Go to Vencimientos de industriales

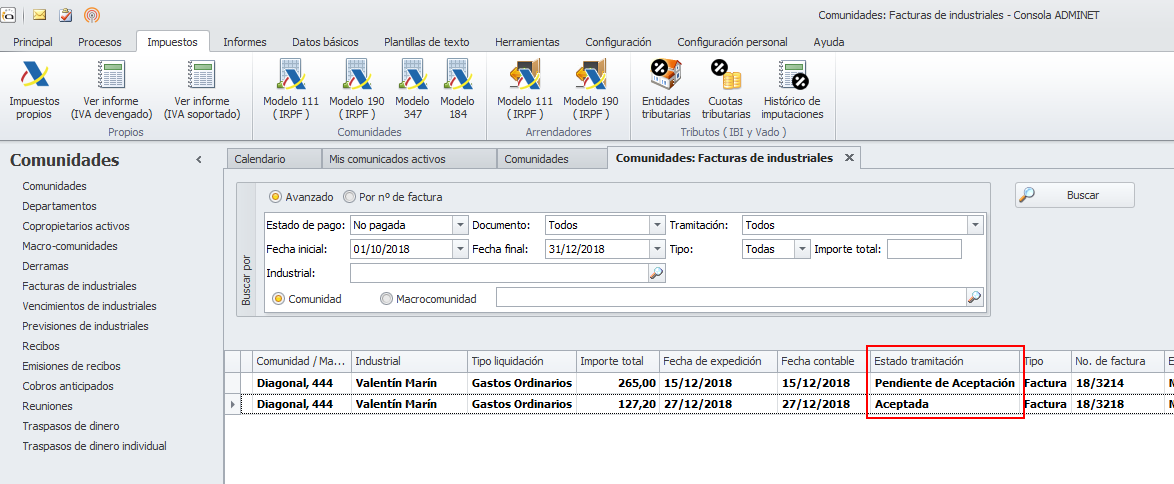pyautogui.click(x=89, y=306)
